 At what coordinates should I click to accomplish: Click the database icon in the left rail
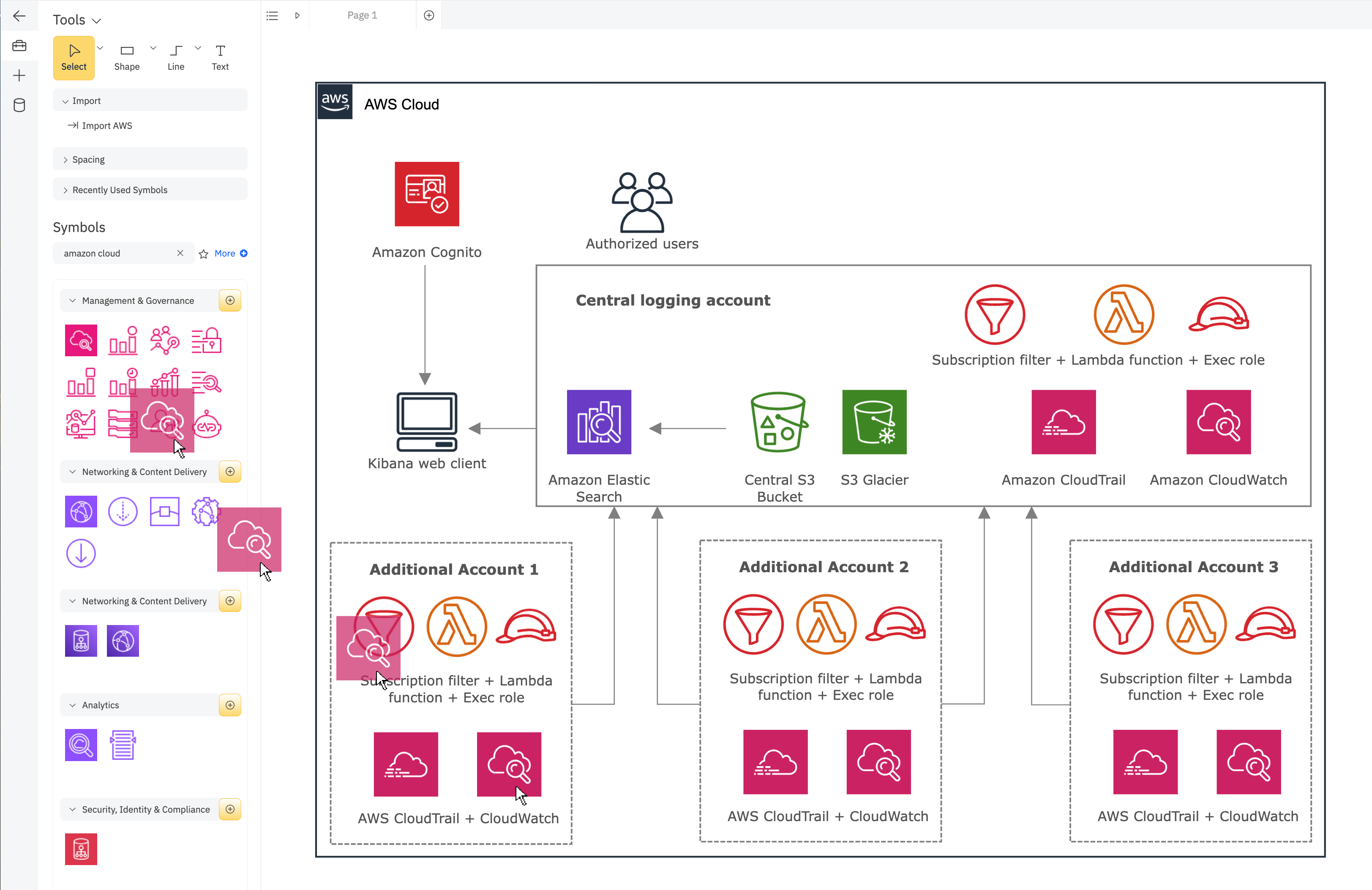point(19,105)
